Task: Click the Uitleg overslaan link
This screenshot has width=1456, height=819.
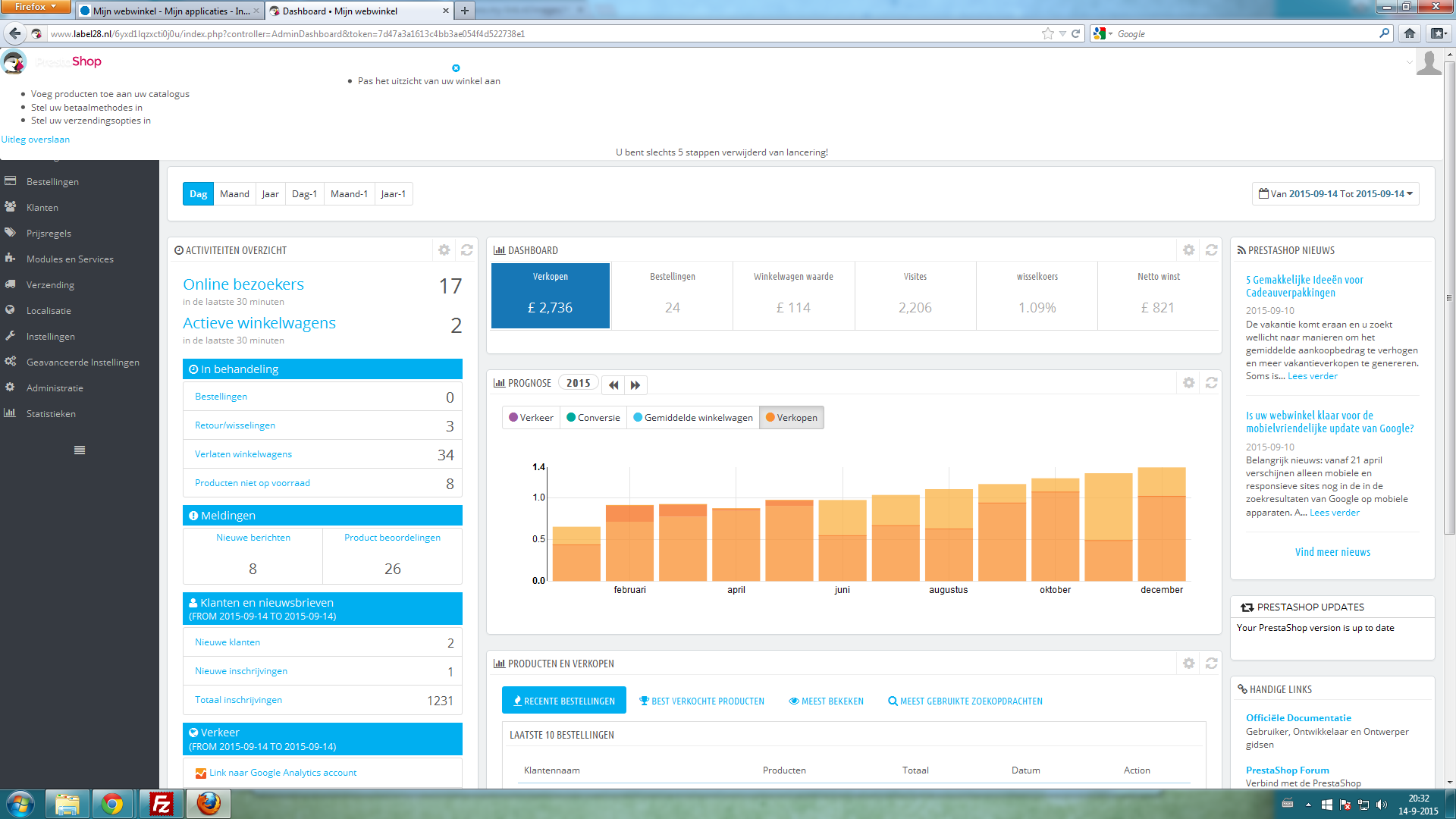Action: tap(36, 140)
